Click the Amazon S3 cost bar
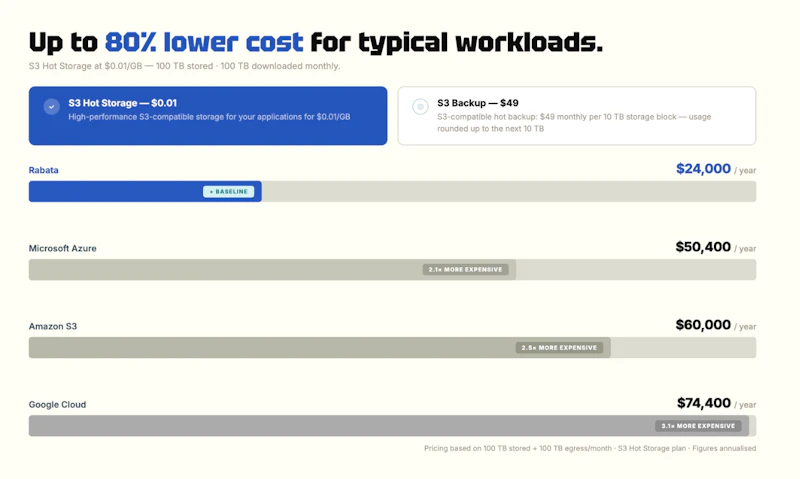800x479 pixels. (320, 348)
